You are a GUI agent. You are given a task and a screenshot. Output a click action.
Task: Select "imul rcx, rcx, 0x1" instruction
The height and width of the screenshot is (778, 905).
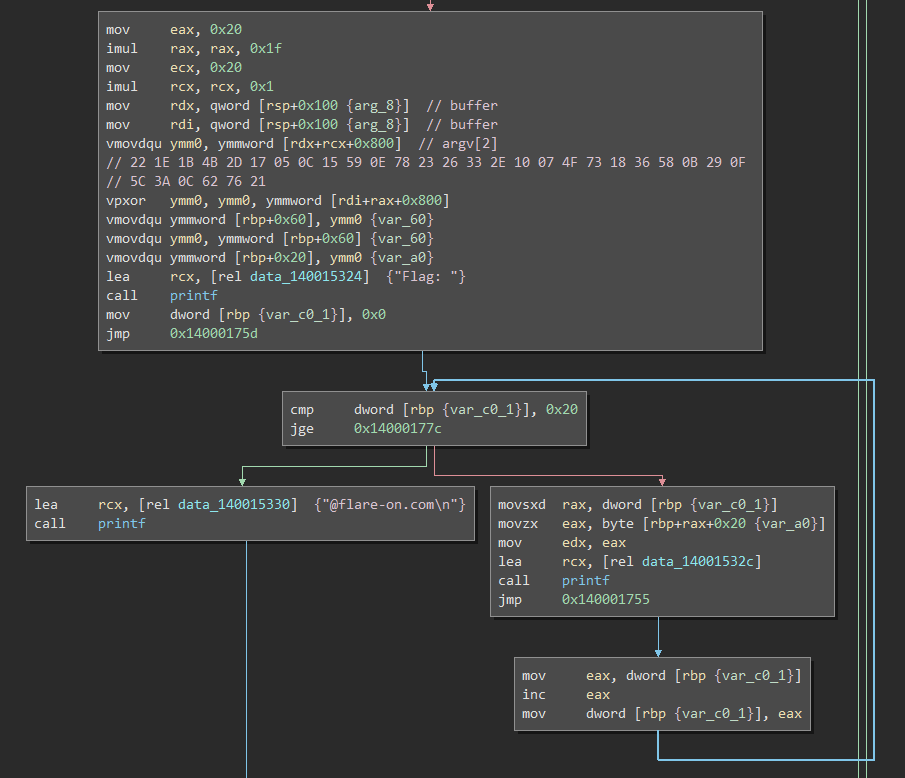click(x=190, y=87)
